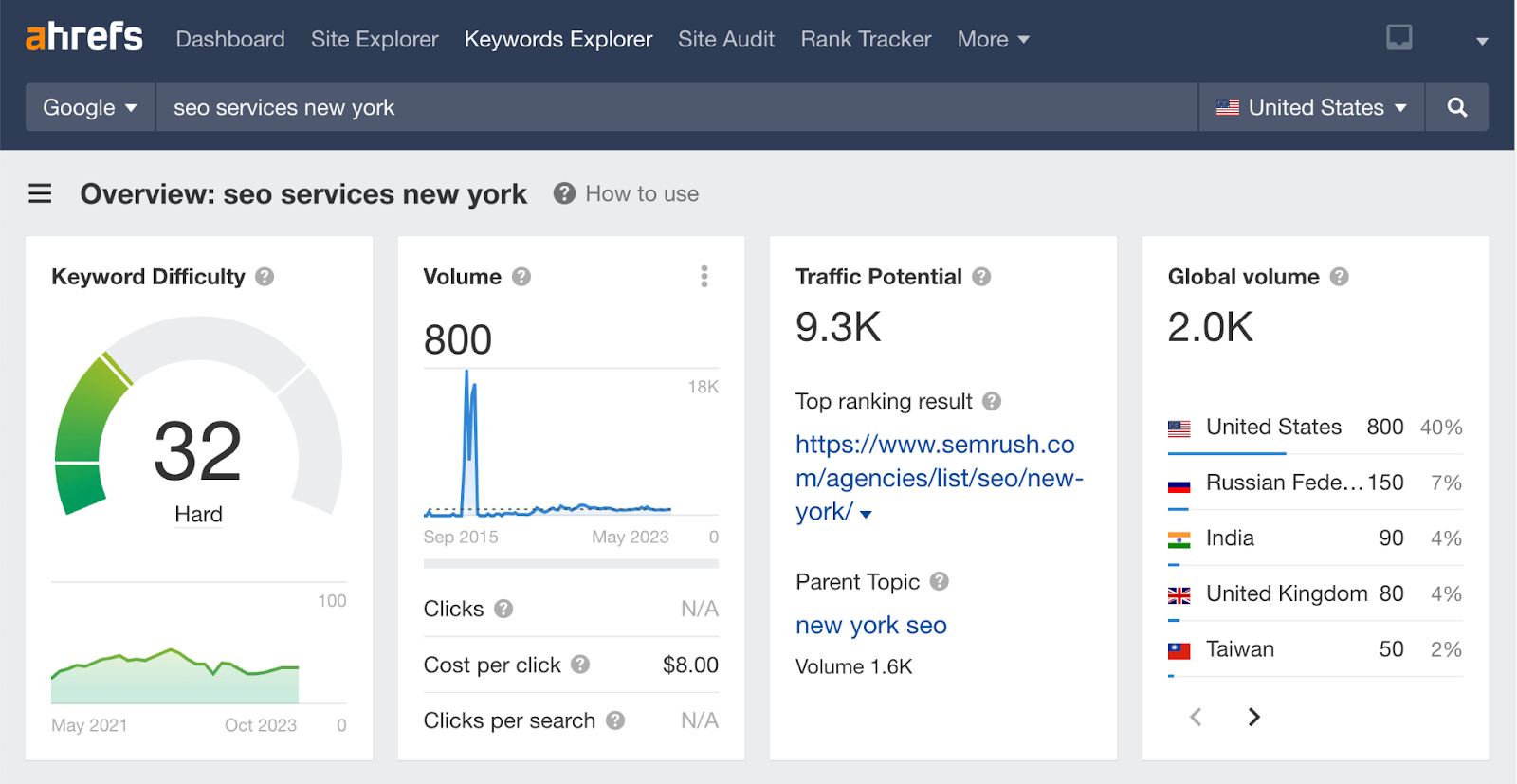Image resolution: width=1517 pixels, height=784 pixels.
Task: Open the hamburger sidebar menu icon
Action: (x=40, y=194)
